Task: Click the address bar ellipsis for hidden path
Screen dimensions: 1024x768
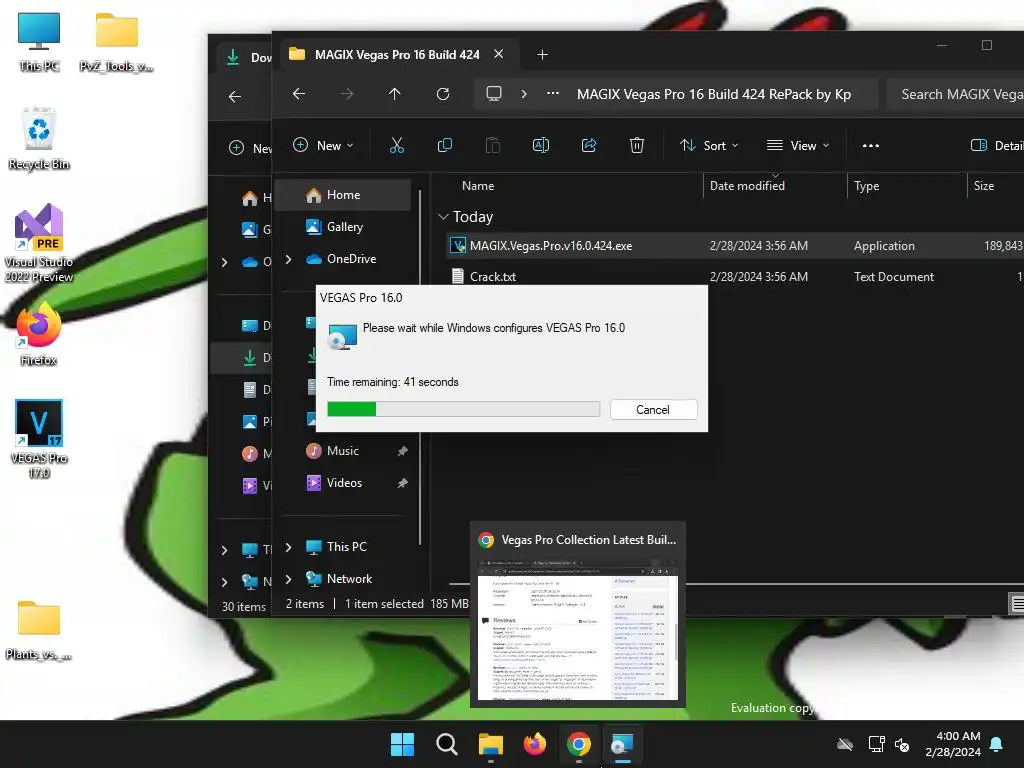Action: pos(553,93)
